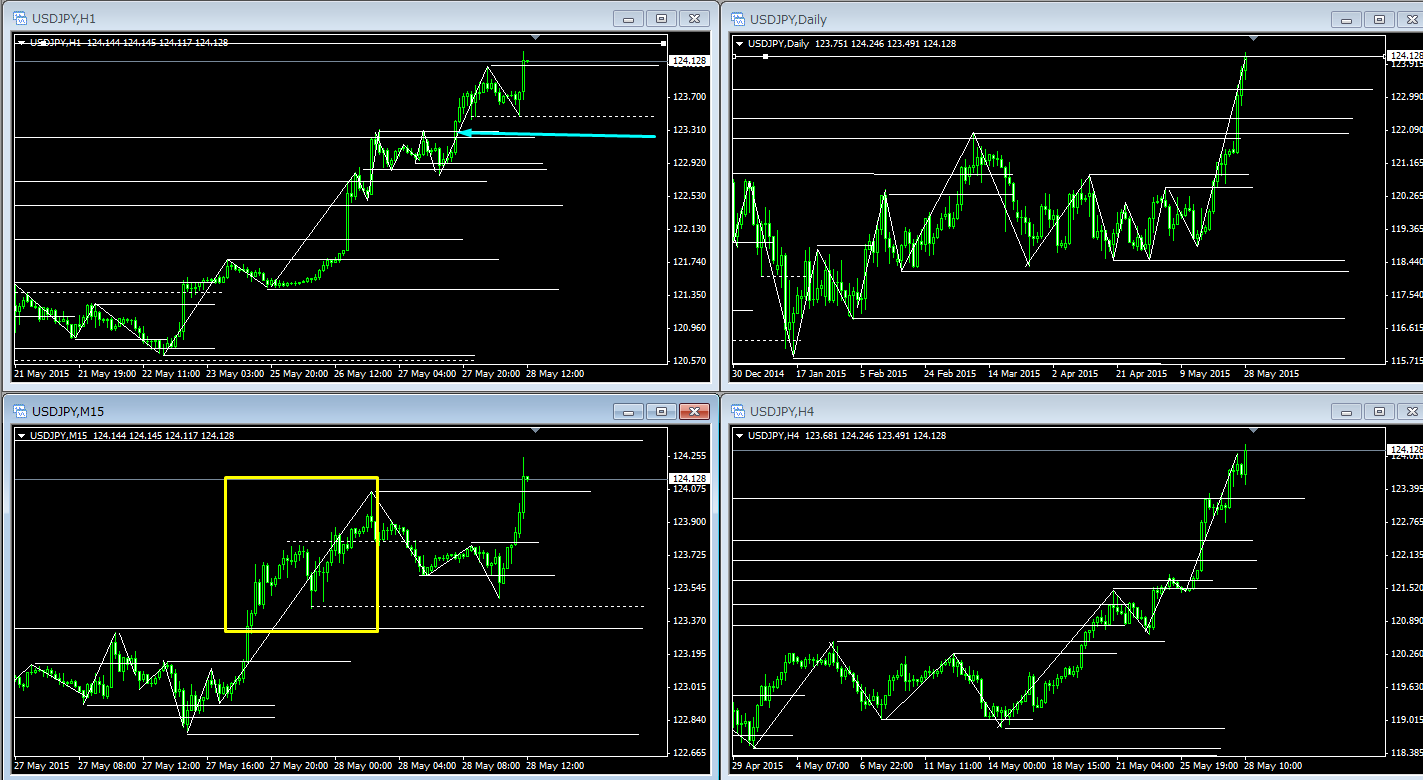Click the USDJPY,H4 window title icon
The height and width of the screenshot is (780, 1423).
[737, 411]
